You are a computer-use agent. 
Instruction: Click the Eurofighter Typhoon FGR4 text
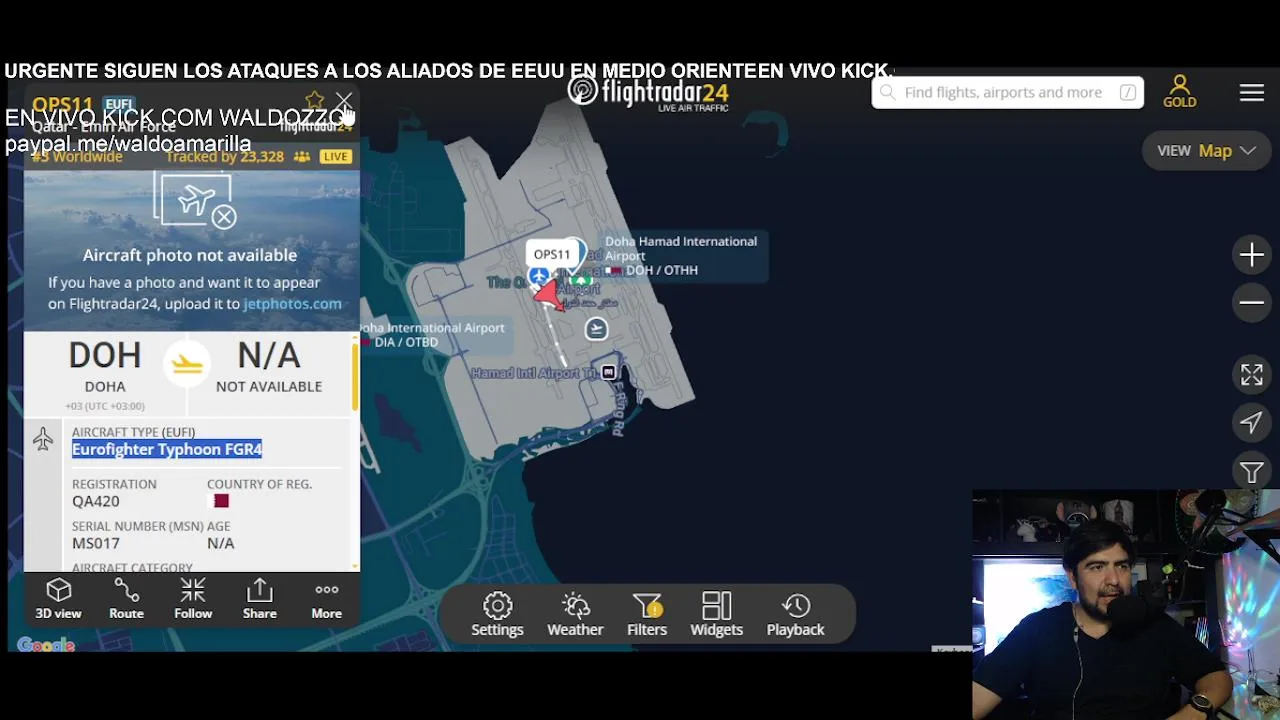tap(167, 449)
